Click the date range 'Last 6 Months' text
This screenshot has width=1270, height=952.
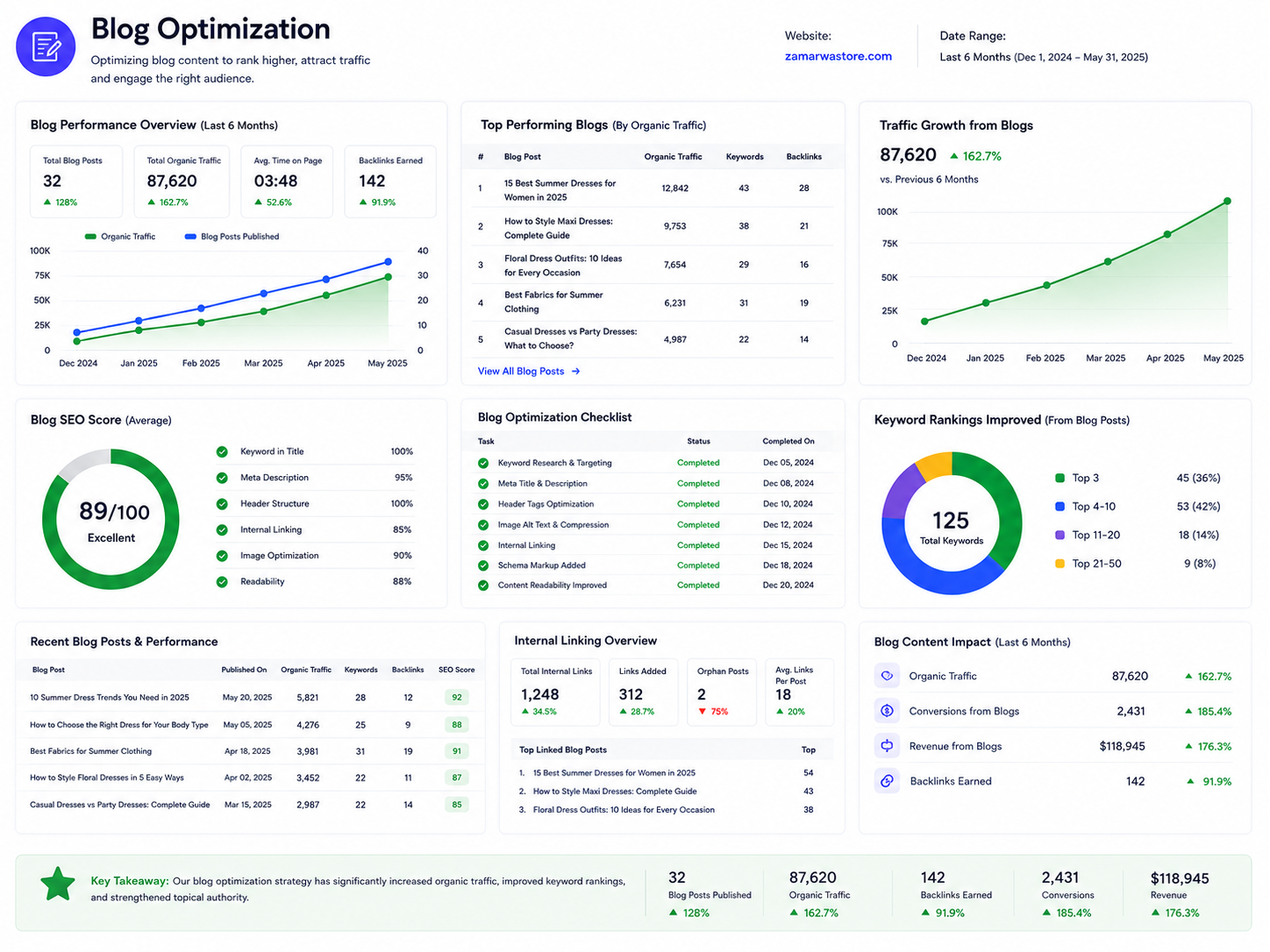(x=974, y=57)
